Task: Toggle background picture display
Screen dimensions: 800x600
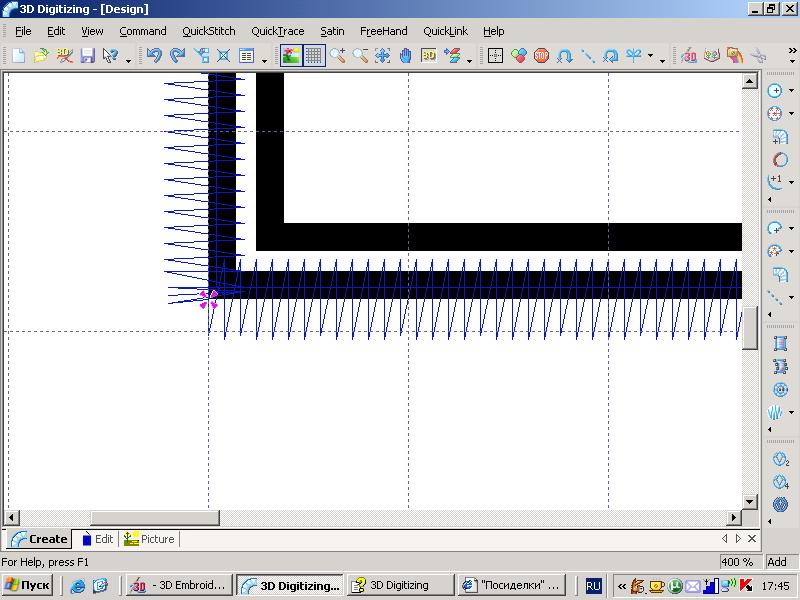Action: coord(291,56)
